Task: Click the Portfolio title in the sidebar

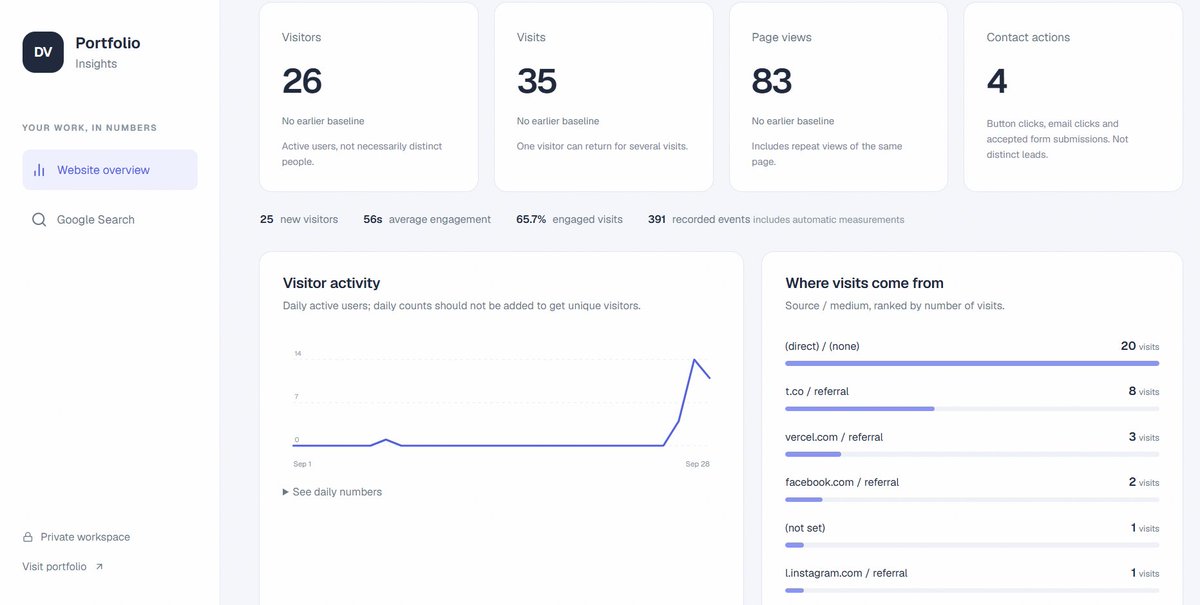Action: click(x=108, y=43)
